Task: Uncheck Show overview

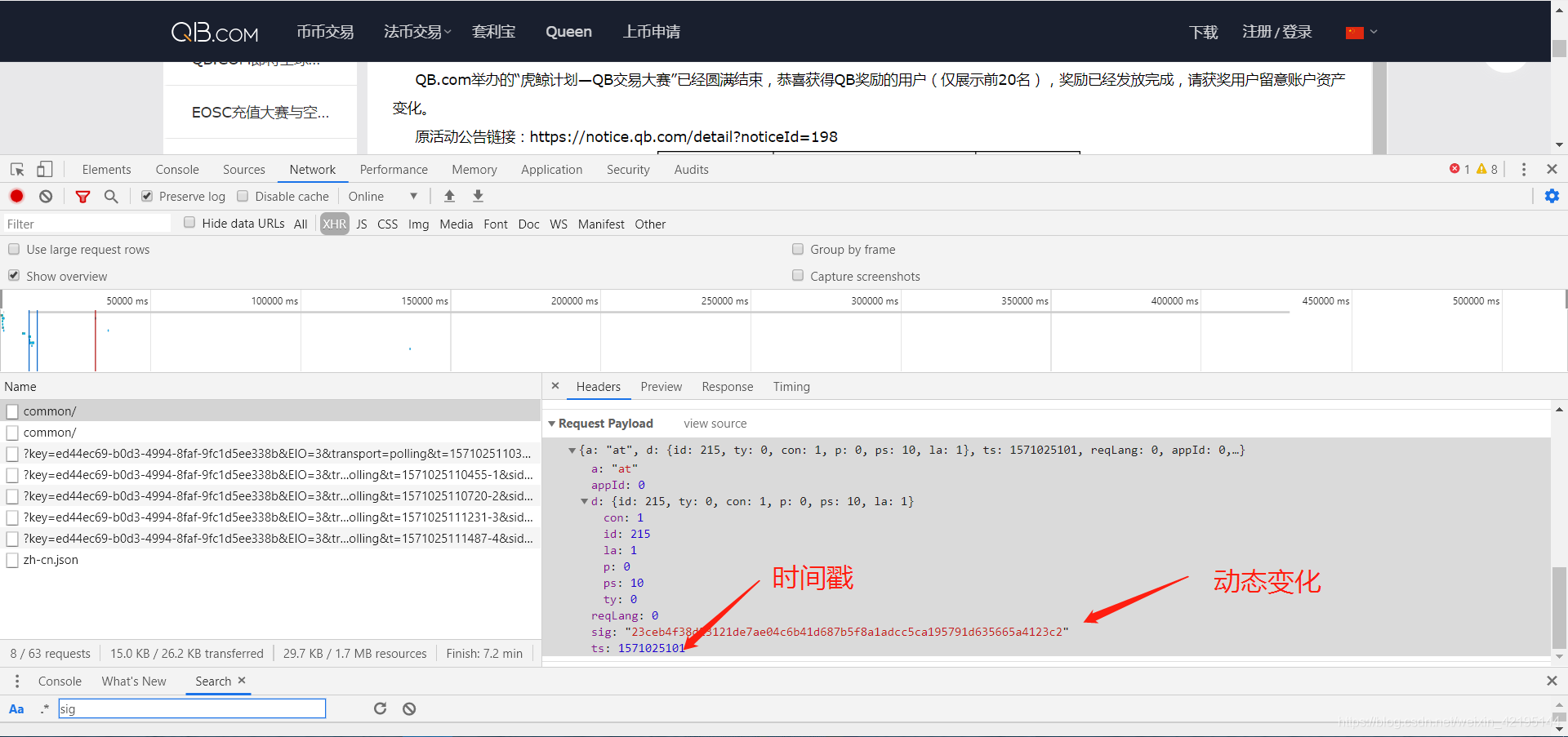Action: (14, 275)
